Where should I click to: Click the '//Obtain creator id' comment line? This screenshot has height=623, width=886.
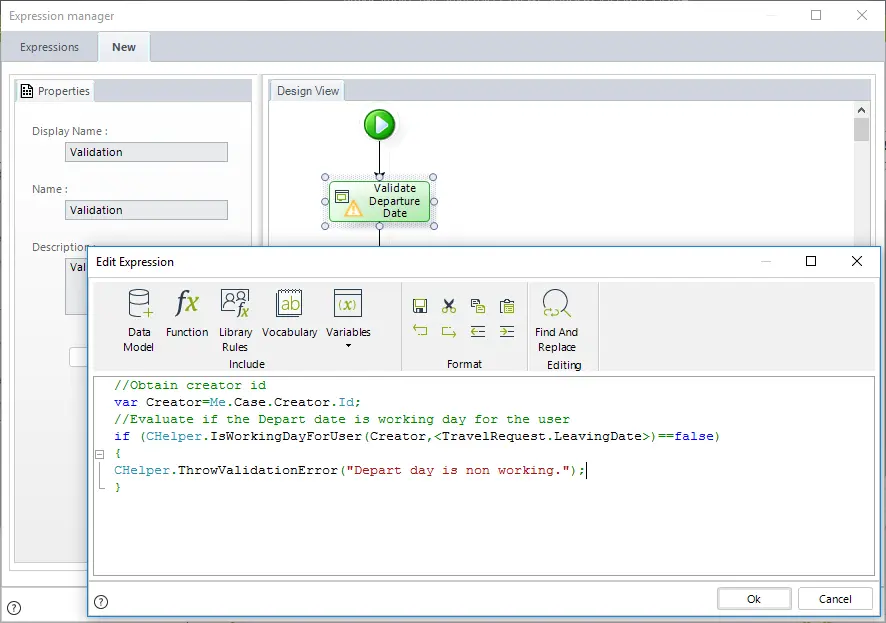[190, 385]
